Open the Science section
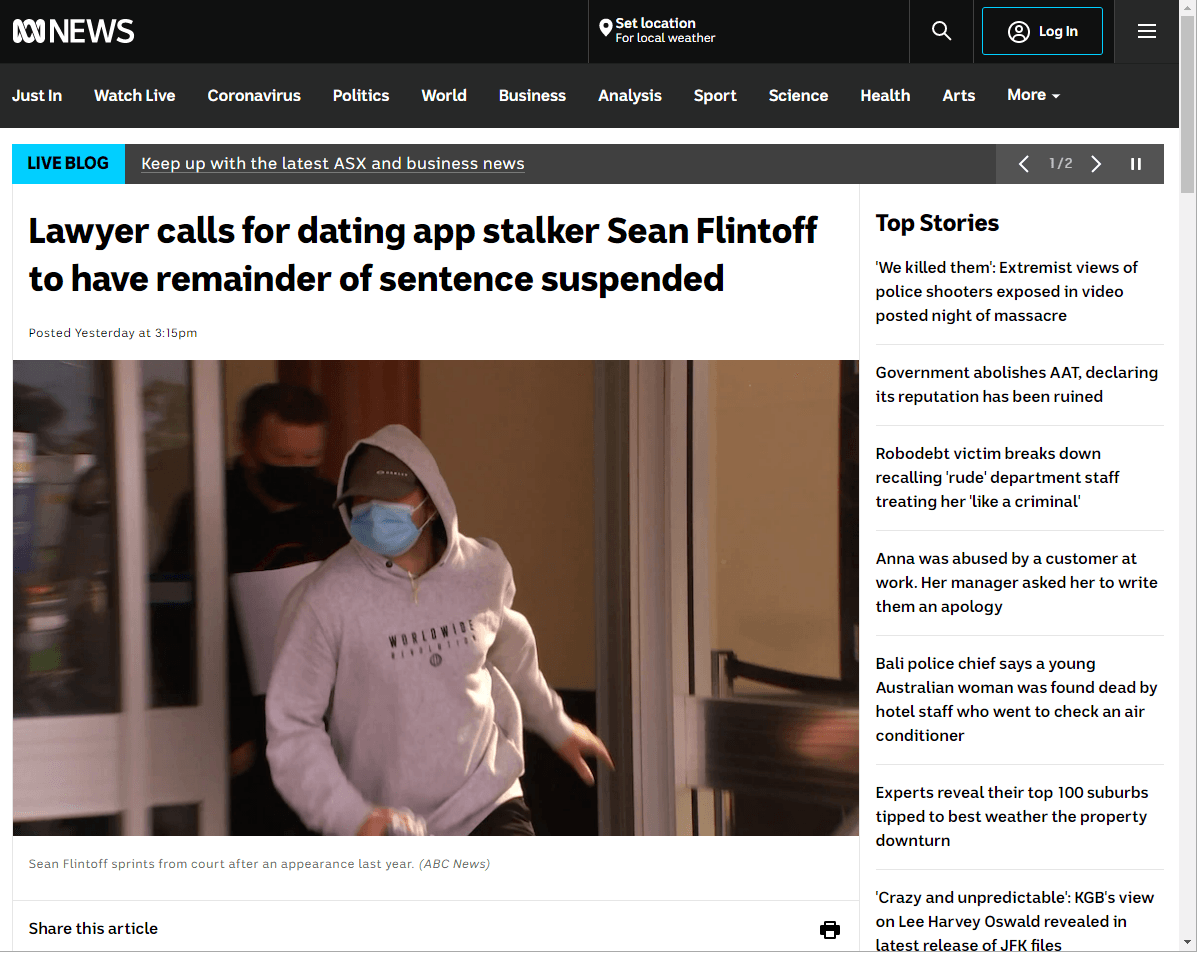The width and height of the screenshot is (1202, 967). 798,96
